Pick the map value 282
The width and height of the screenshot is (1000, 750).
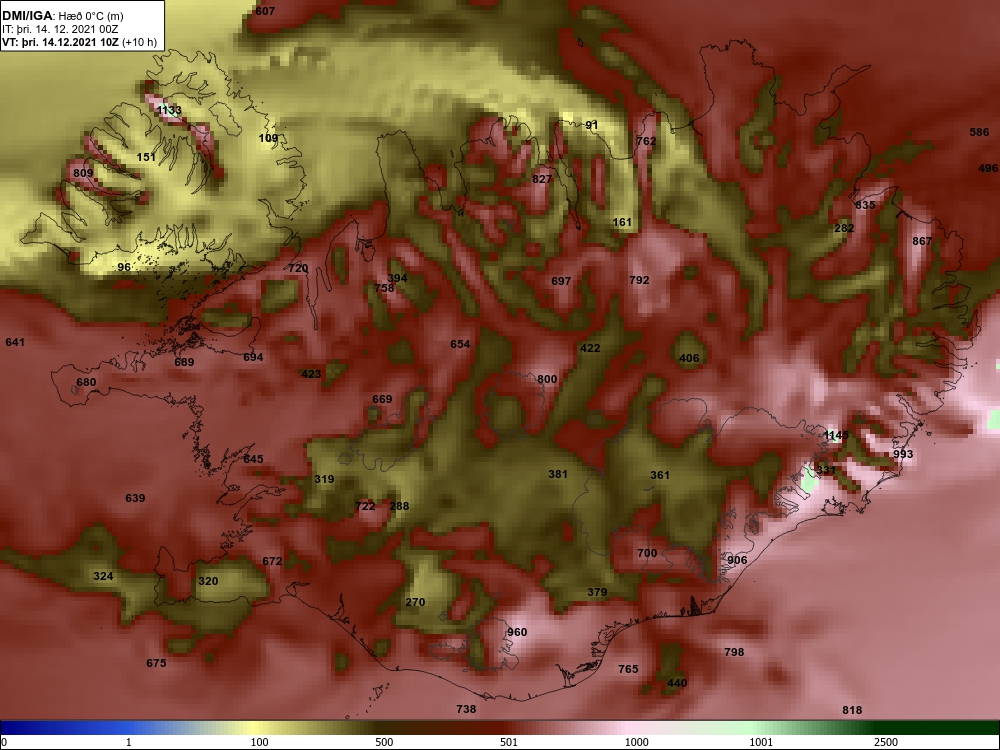click(844, 228)
